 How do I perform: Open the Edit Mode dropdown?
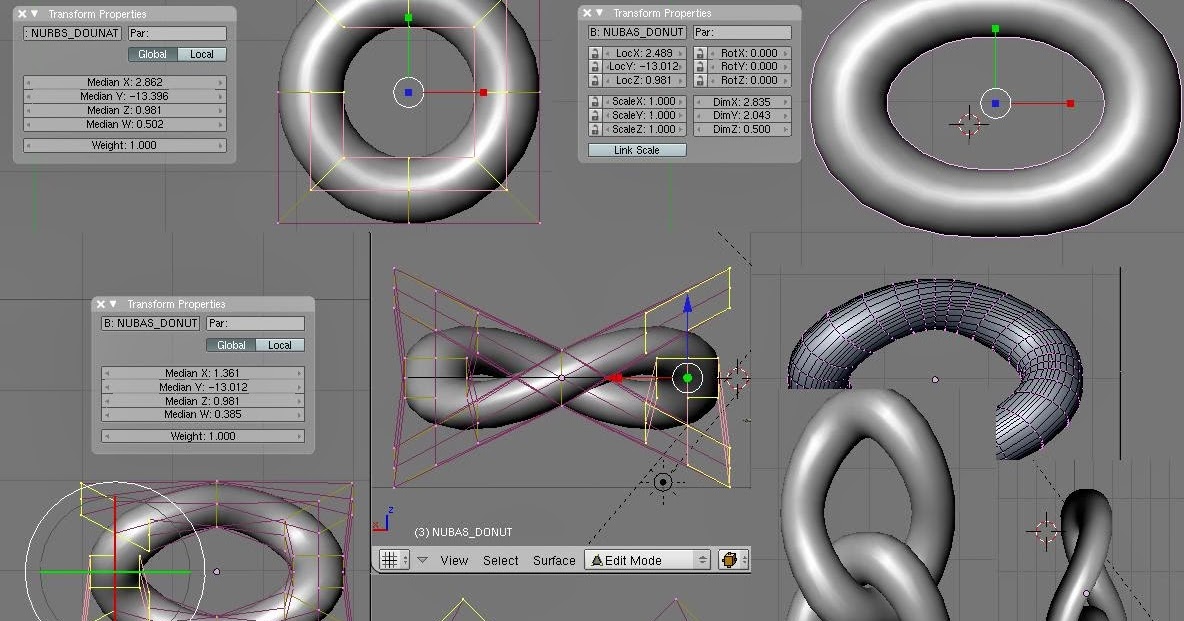pos(647,560)
